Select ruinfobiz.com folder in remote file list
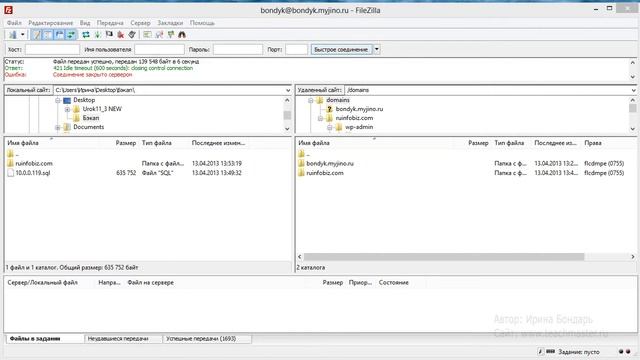Screen dimensions: 640x360 325,173
